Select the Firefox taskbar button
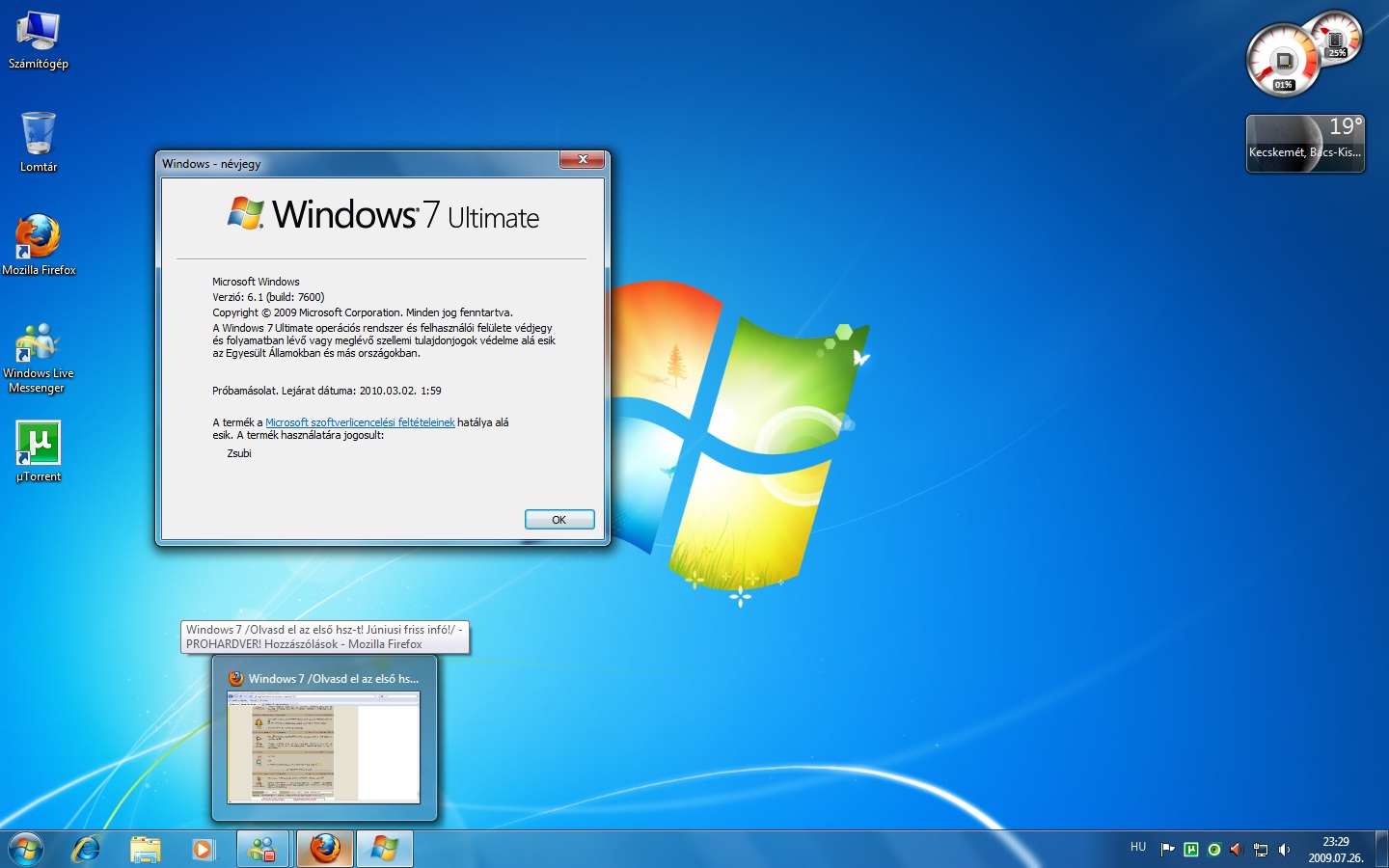 pyautogui.click(x=325, y=850)
